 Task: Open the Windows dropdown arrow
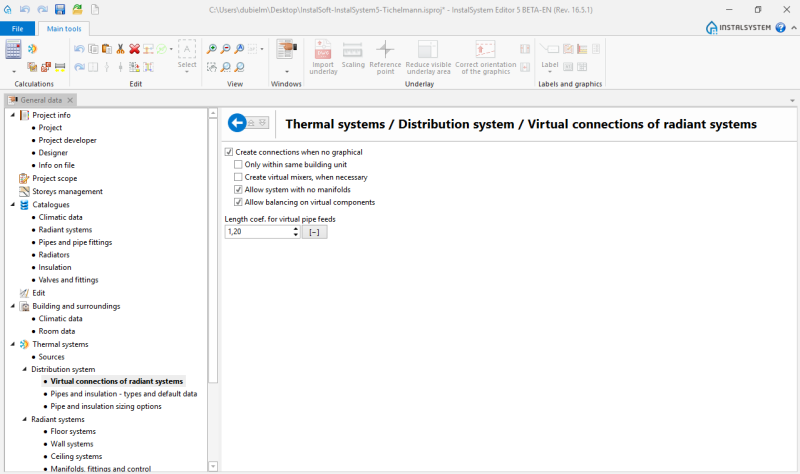coord(286,71)
